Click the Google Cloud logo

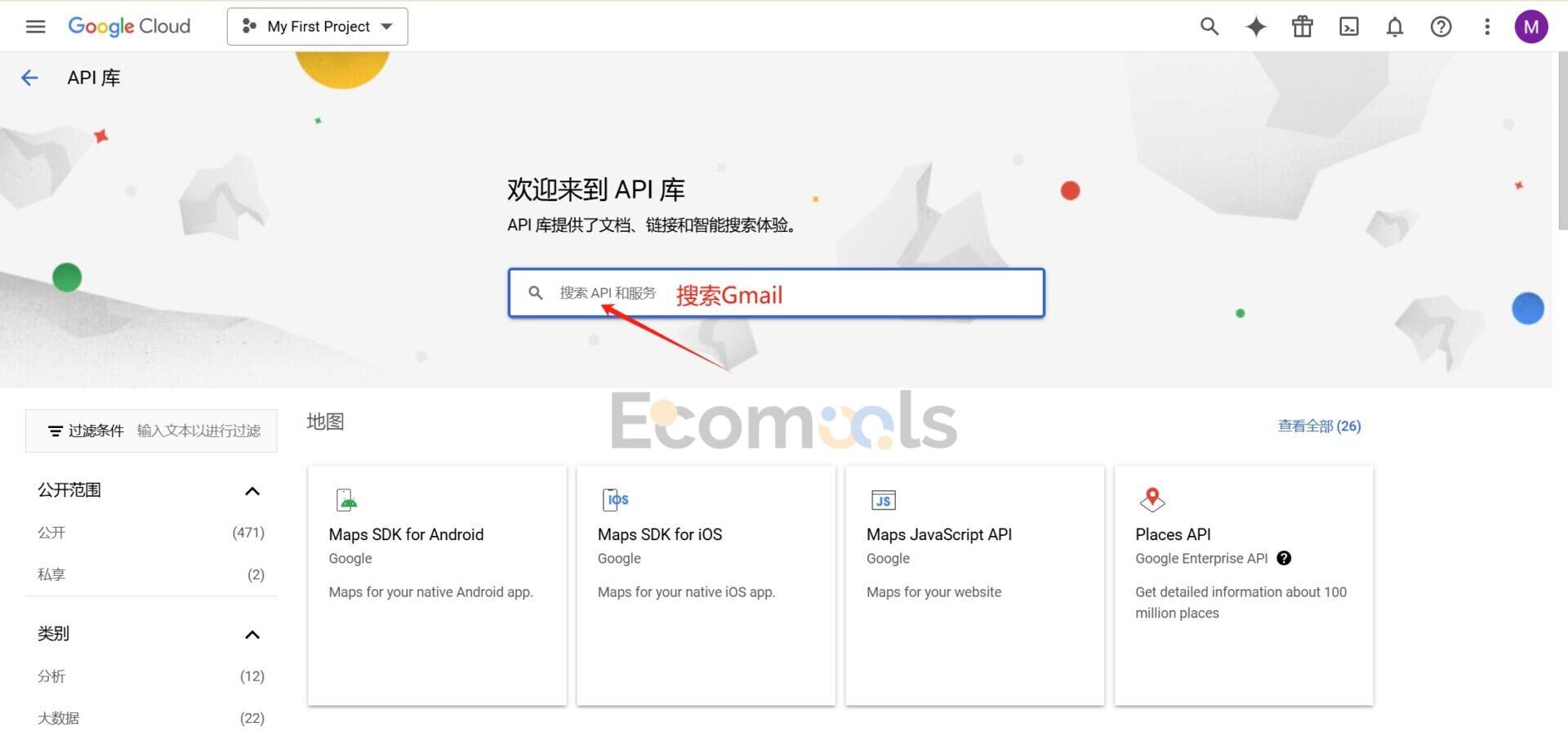pos(129,26)
